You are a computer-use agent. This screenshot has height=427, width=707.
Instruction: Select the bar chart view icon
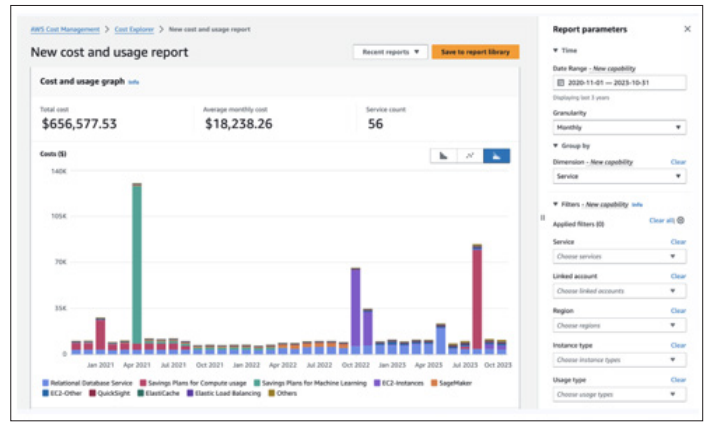click(443, 156)
